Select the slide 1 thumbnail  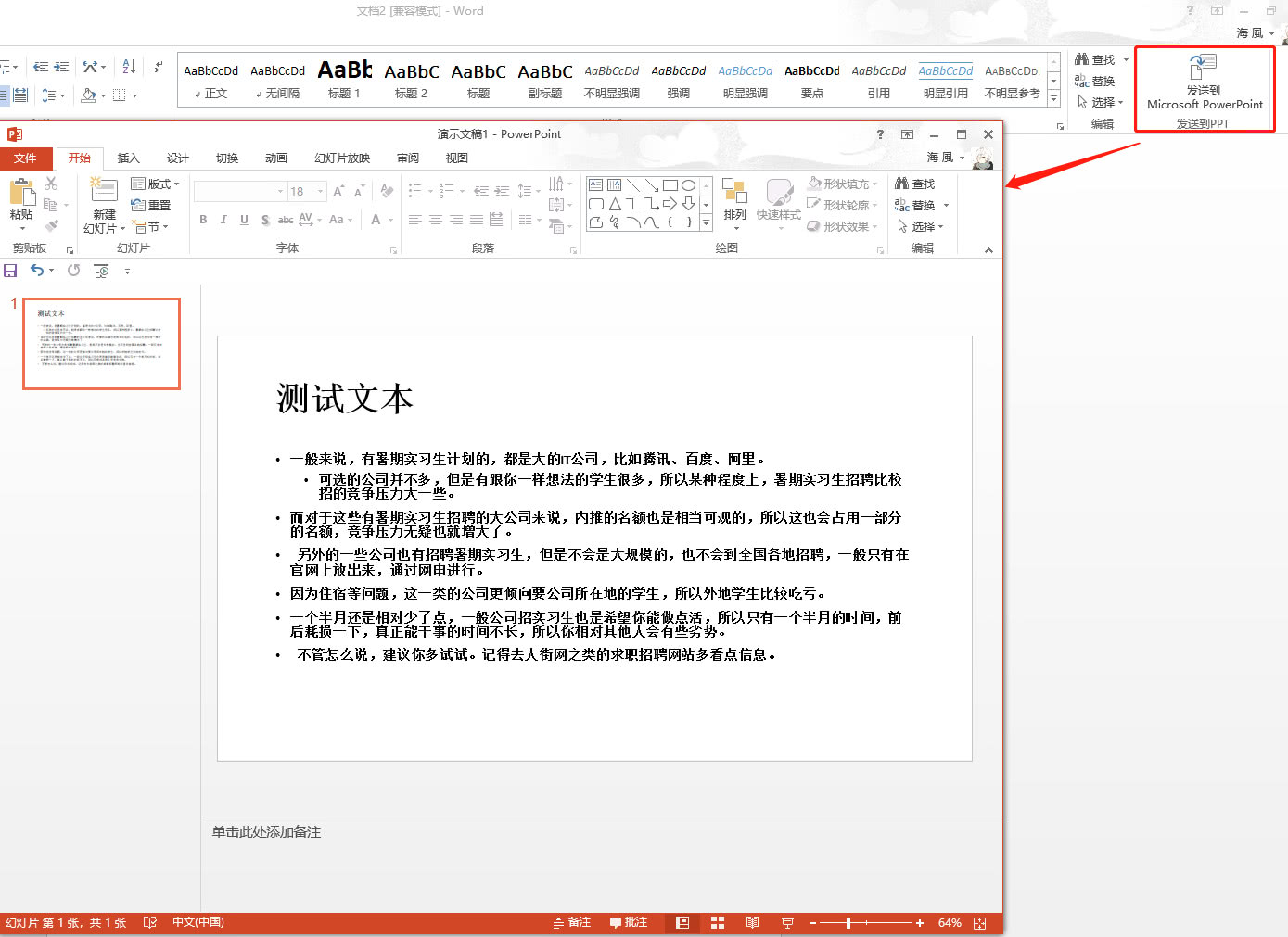point(101,343)
